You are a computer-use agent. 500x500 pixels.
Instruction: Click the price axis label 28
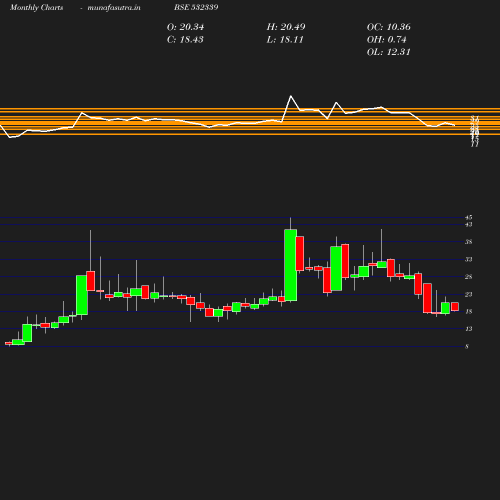tap(469, 277)
